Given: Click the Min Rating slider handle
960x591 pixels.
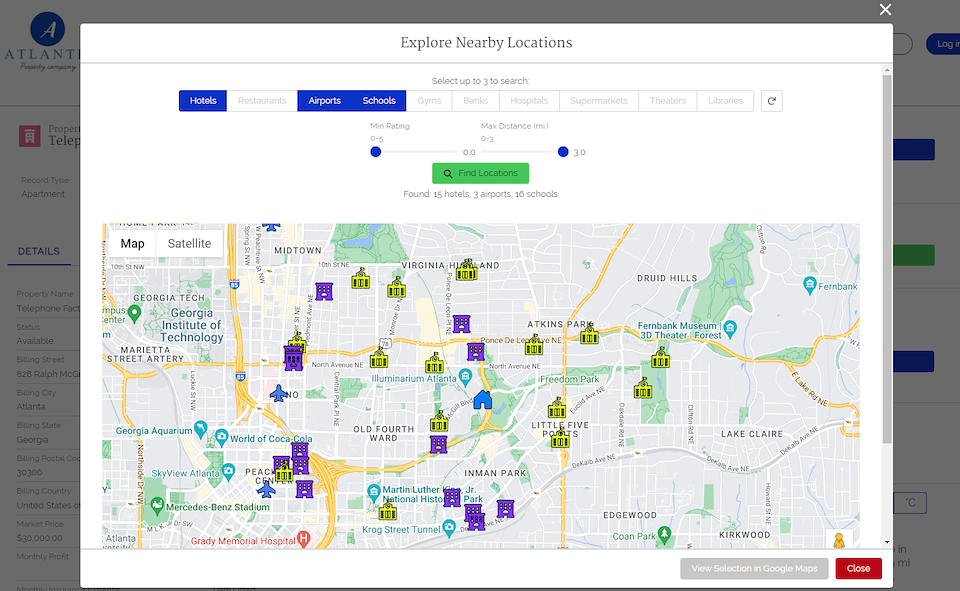Looking at the screenshot, I should [x=376, y=152].
